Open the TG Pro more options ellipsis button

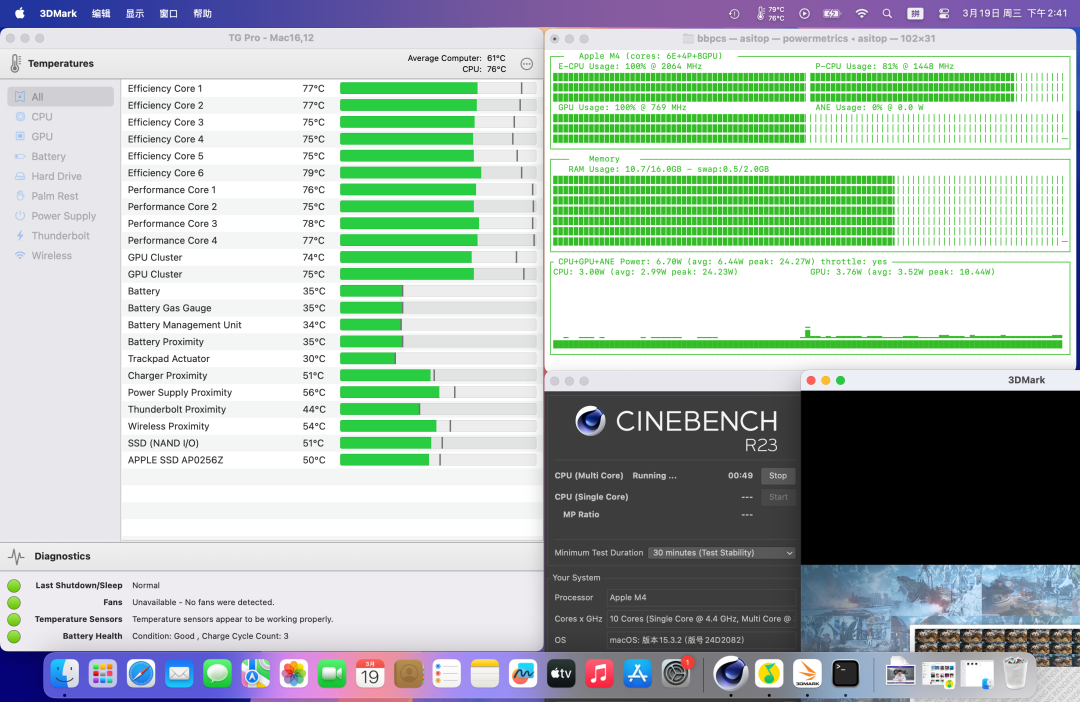[x=527, y=64]
